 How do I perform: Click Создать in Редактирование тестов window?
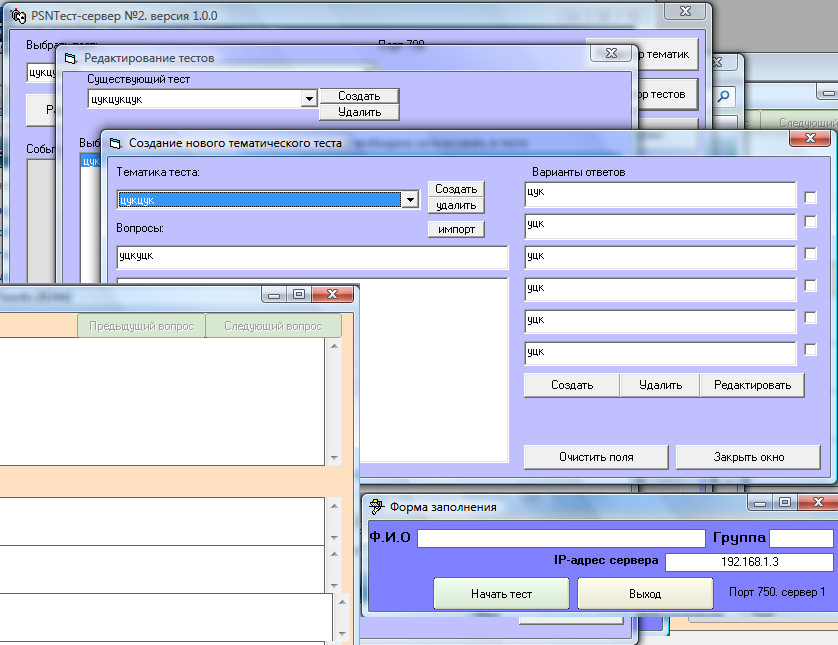pyautogui.click(x=359, y=96)
